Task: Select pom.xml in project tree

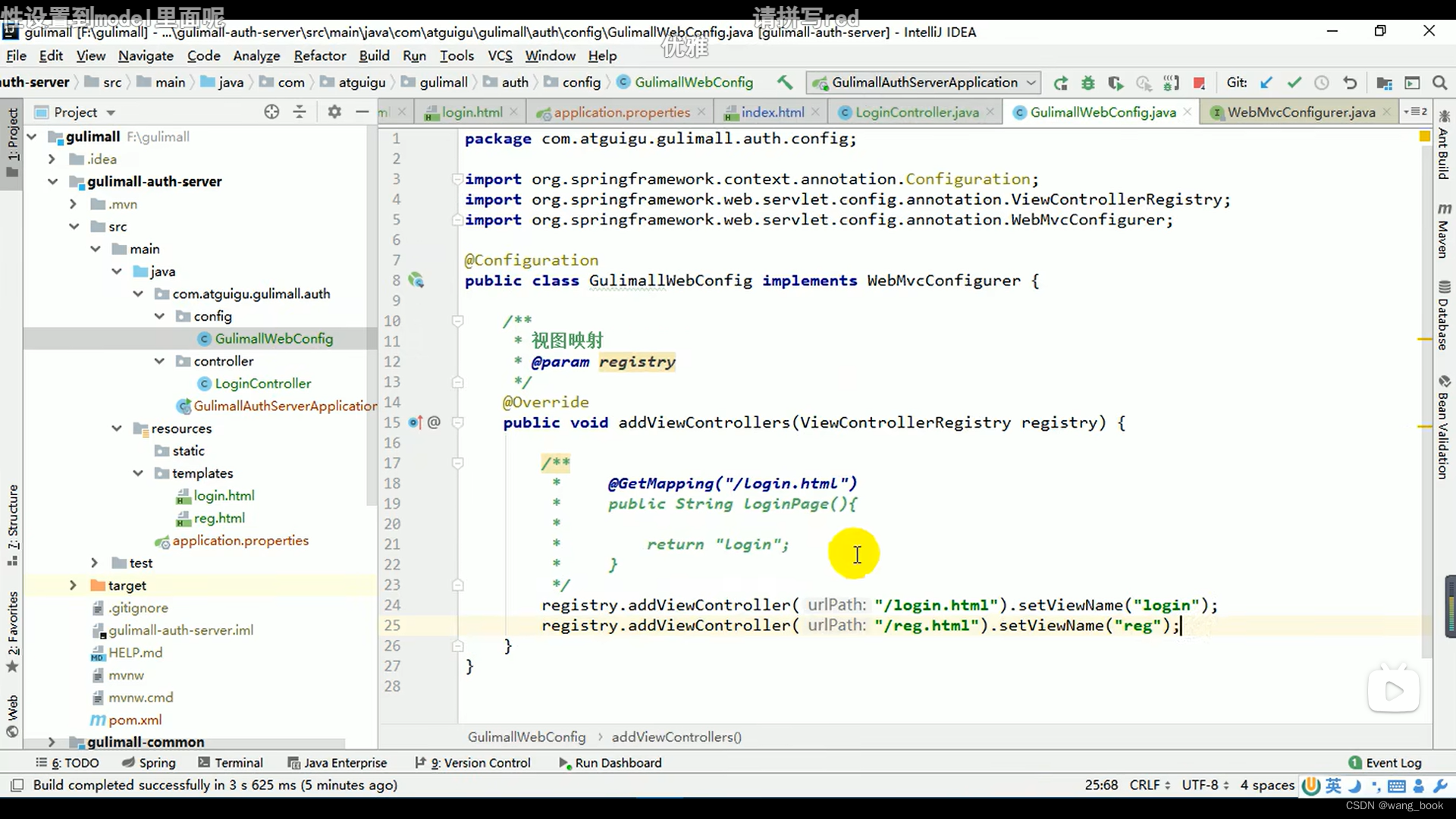Action: point(135,720)
